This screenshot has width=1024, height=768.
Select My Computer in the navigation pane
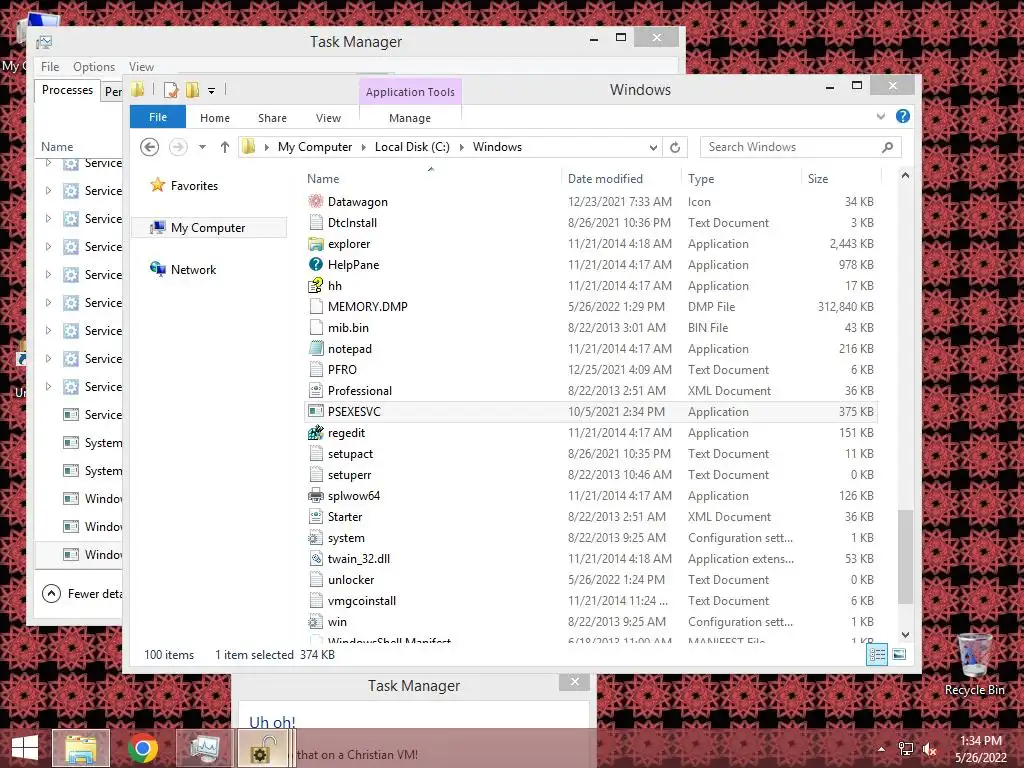click(x=208, y=228)
